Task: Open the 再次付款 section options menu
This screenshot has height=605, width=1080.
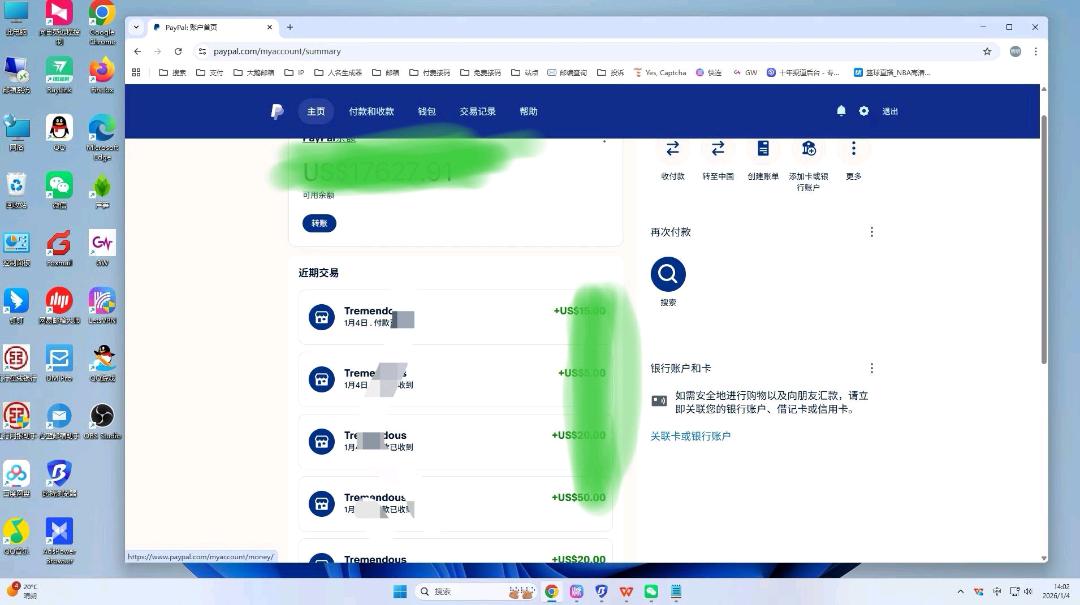Action: [871, 232]
